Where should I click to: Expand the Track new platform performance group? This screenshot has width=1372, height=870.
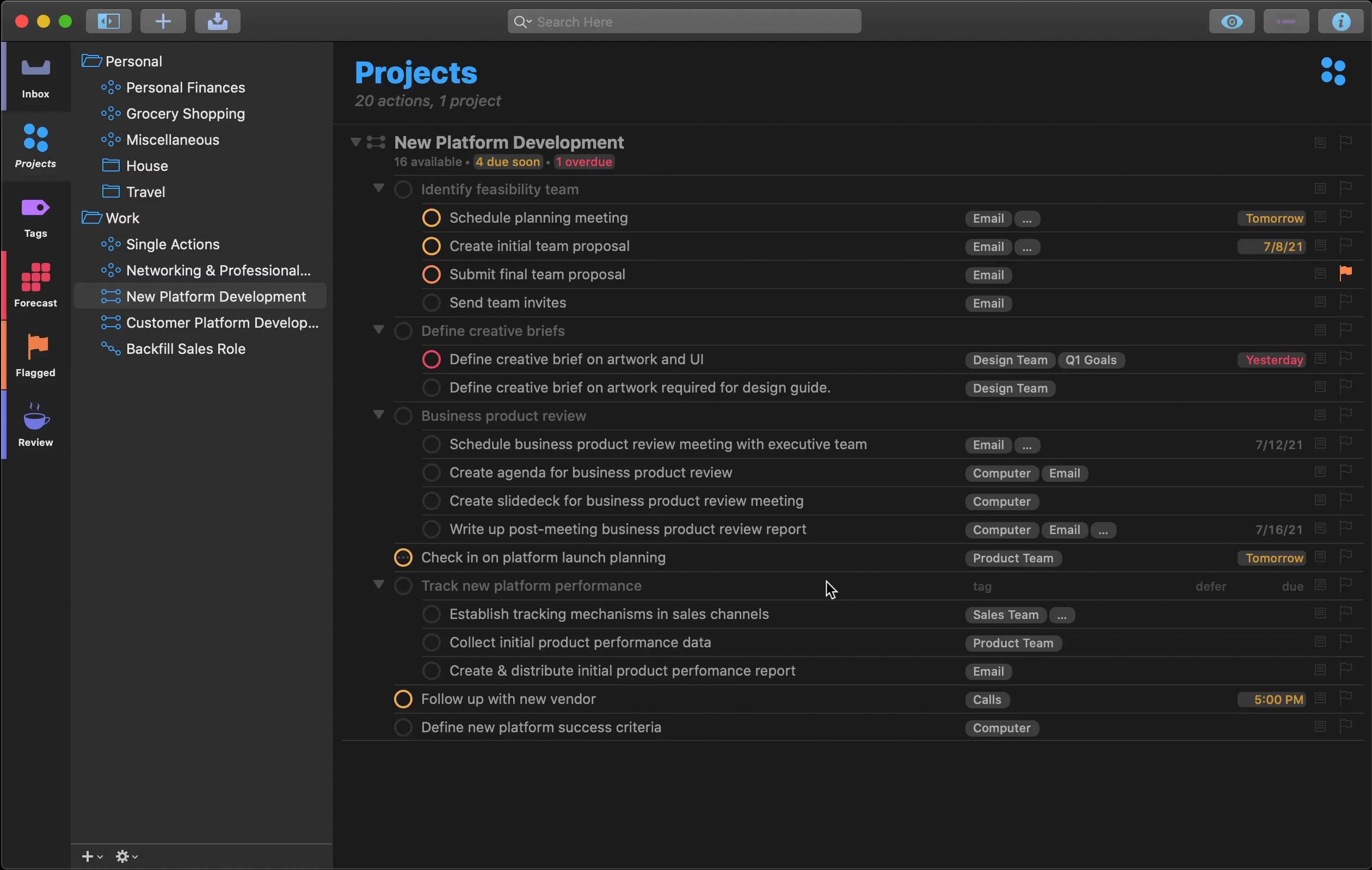click(x=378, y=585)
